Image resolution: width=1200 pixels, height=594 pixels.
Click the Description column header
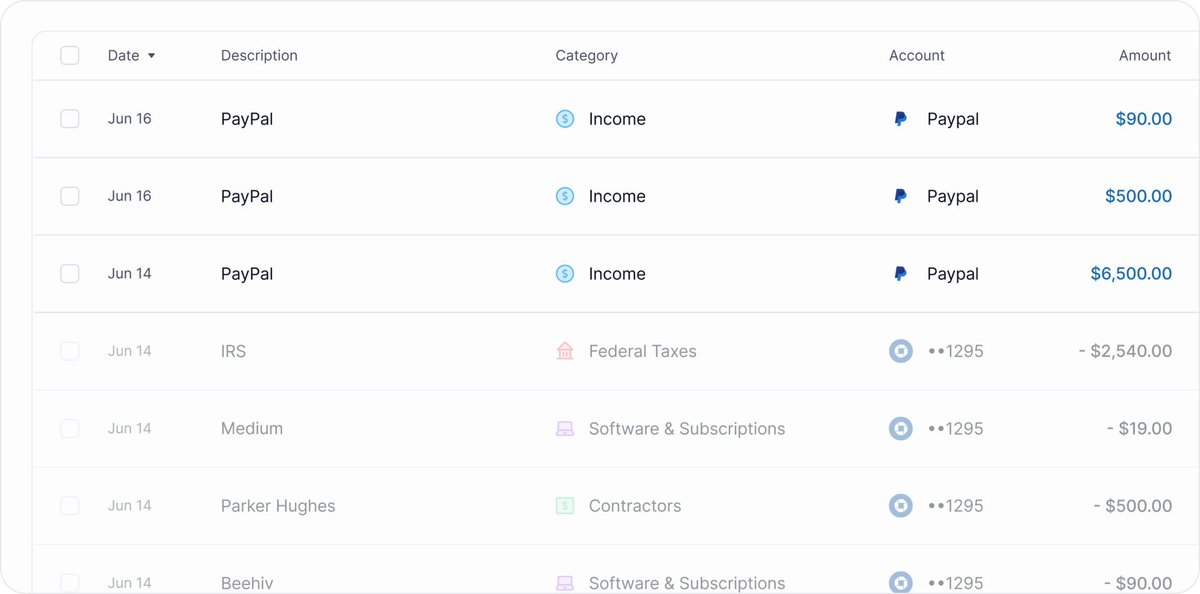[259, 56]
